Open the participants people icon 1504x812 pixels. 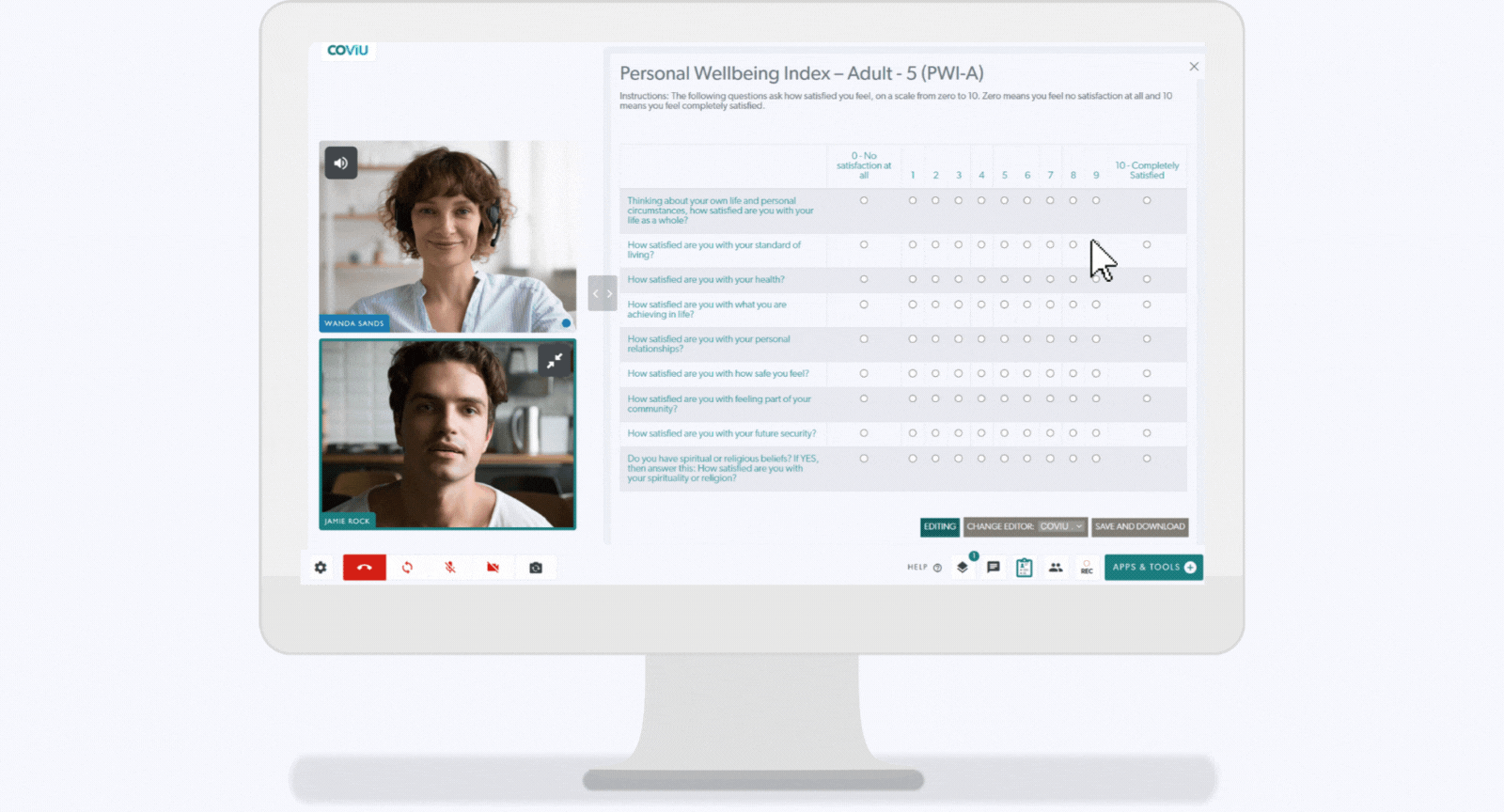pyautogui.click(x=1056, y=568)
